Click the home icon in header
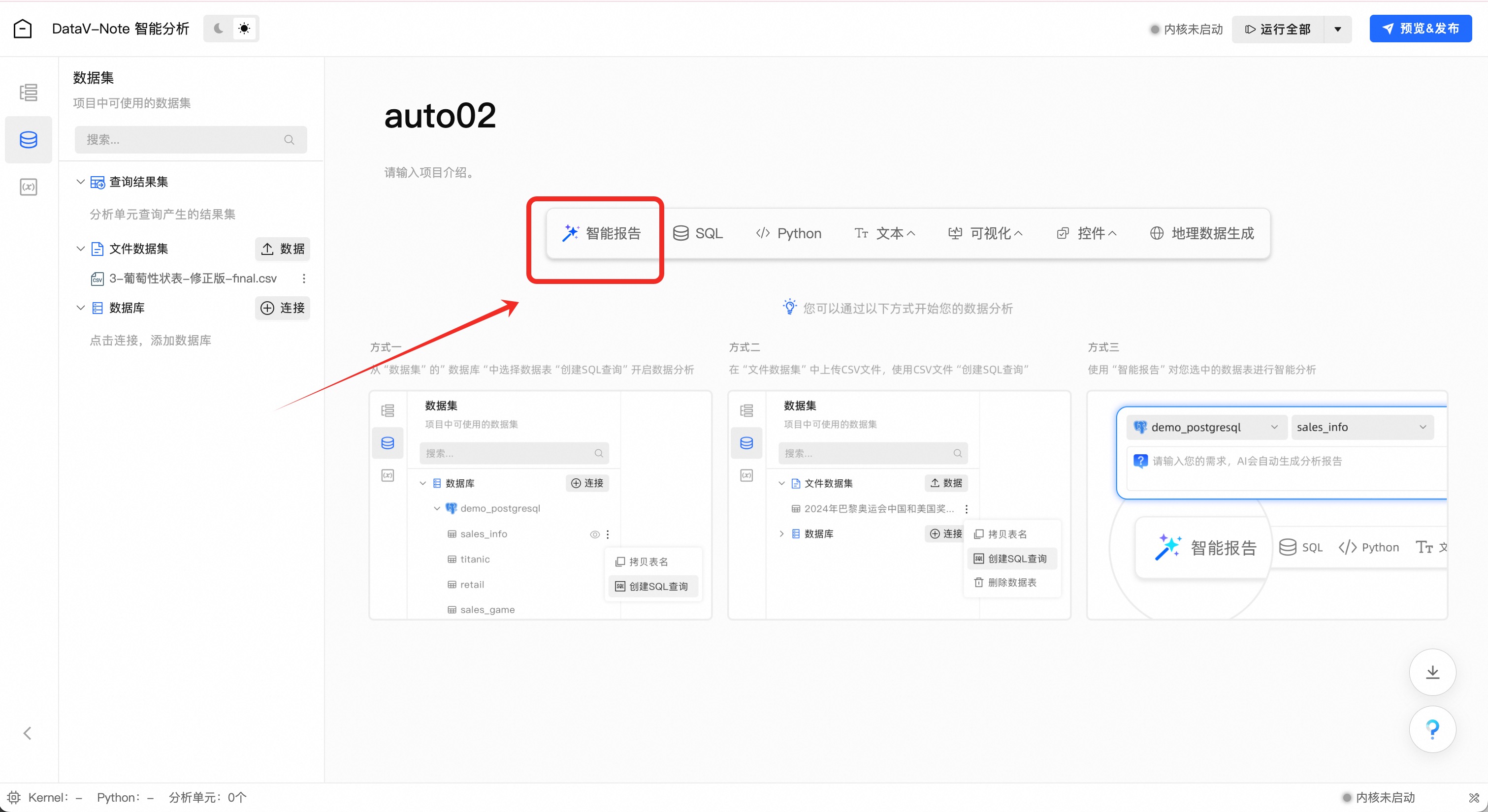This screenshot has height=812, width=1488. tap(23, 29)
